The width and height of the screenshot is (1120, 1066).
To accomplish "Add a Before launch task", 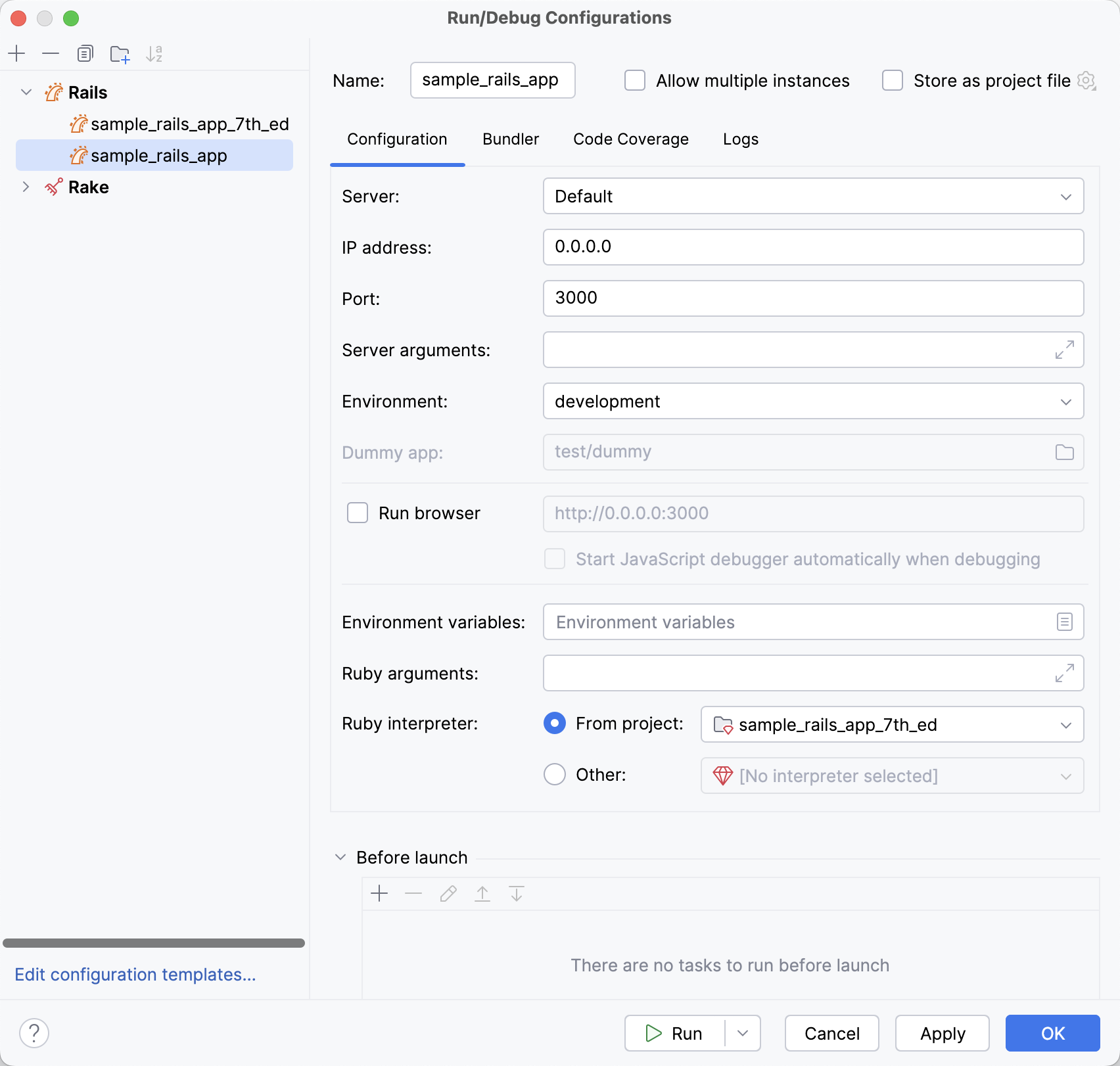I will tap(380, 894).
